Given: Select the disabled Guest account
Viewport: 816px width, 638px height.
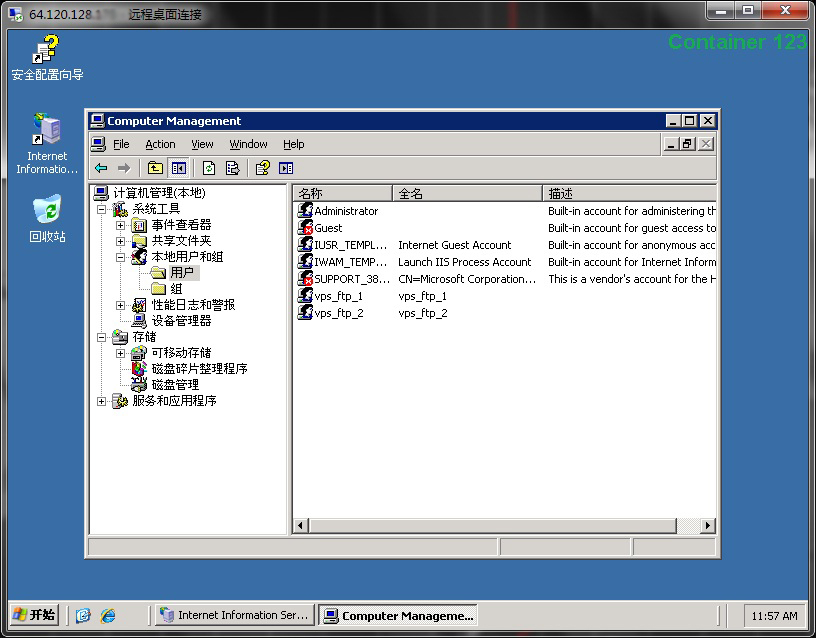Looking at the screenshot, I should tap(328, 228).
